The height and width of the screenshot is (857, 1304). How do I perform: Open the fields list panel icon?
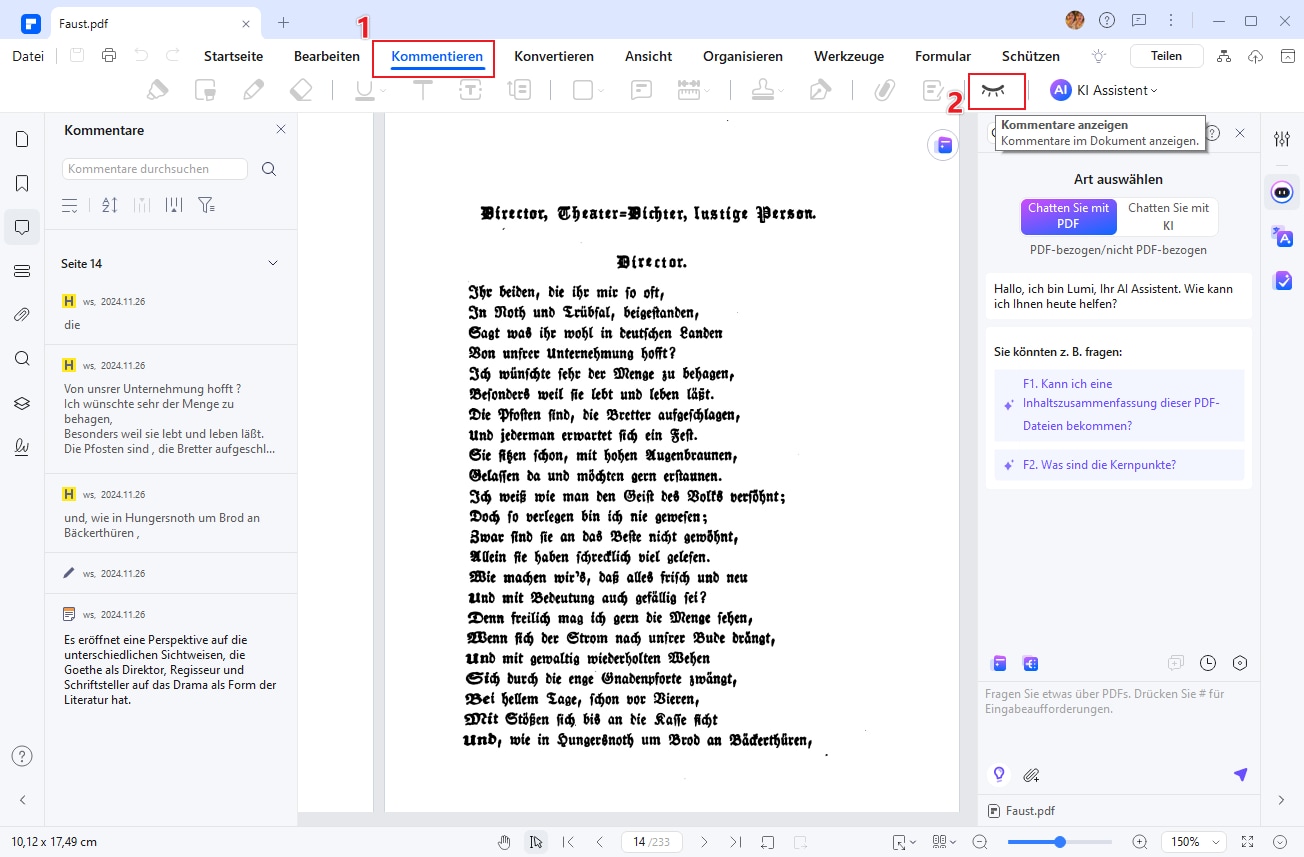click(22, 271)
